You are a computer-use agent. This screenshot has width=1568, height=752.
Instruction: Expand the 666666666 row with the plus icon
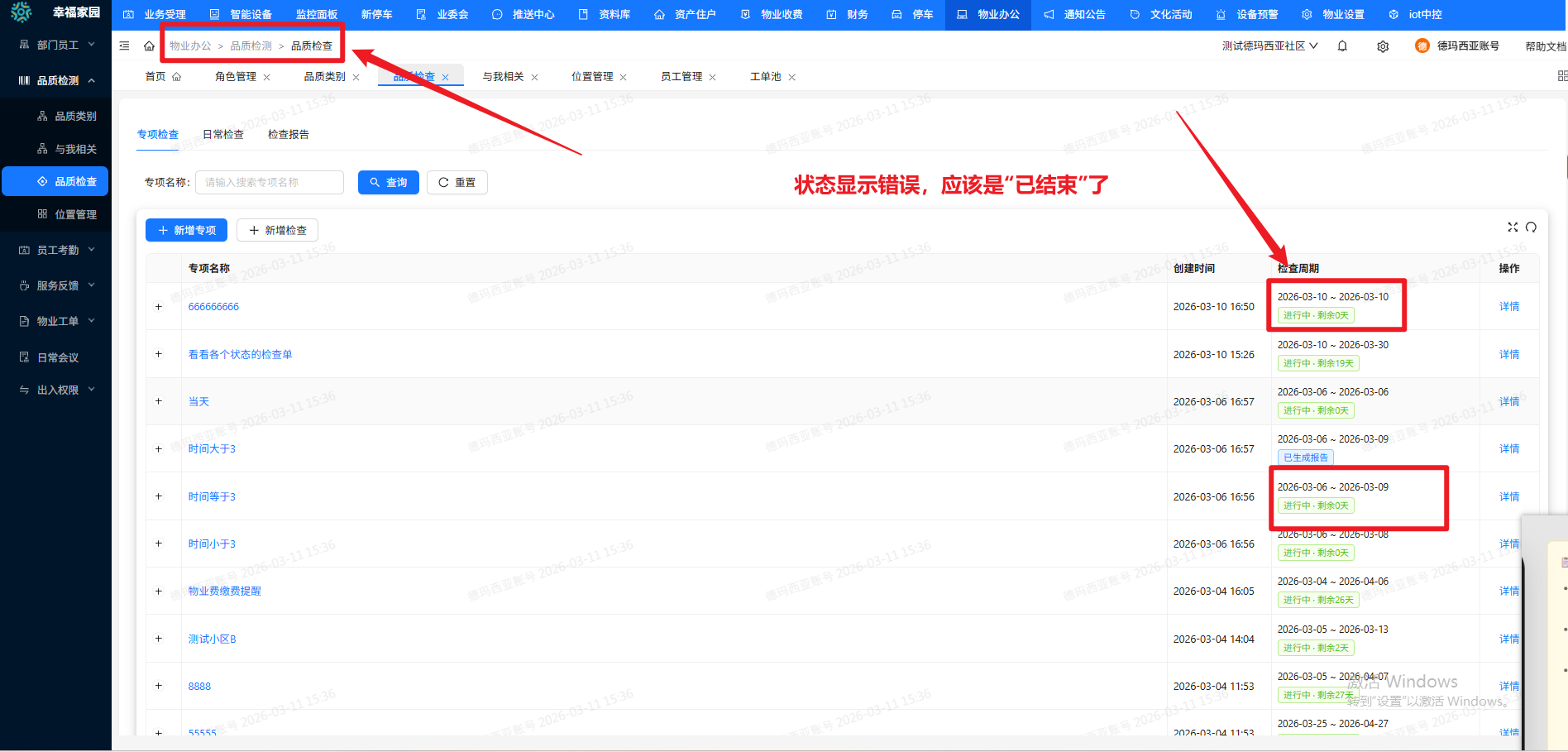[160, 306]
